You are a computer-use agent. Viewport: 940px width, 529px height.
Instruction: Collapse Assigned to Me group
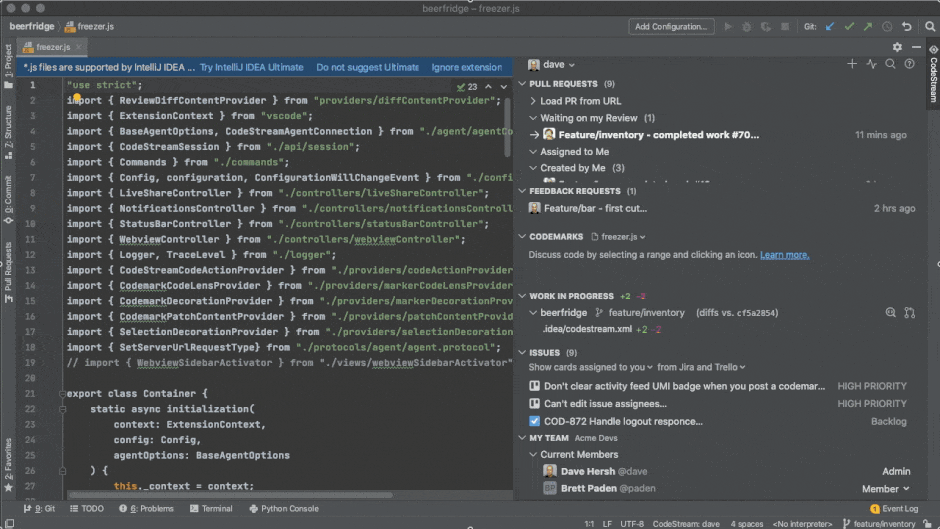533,152
